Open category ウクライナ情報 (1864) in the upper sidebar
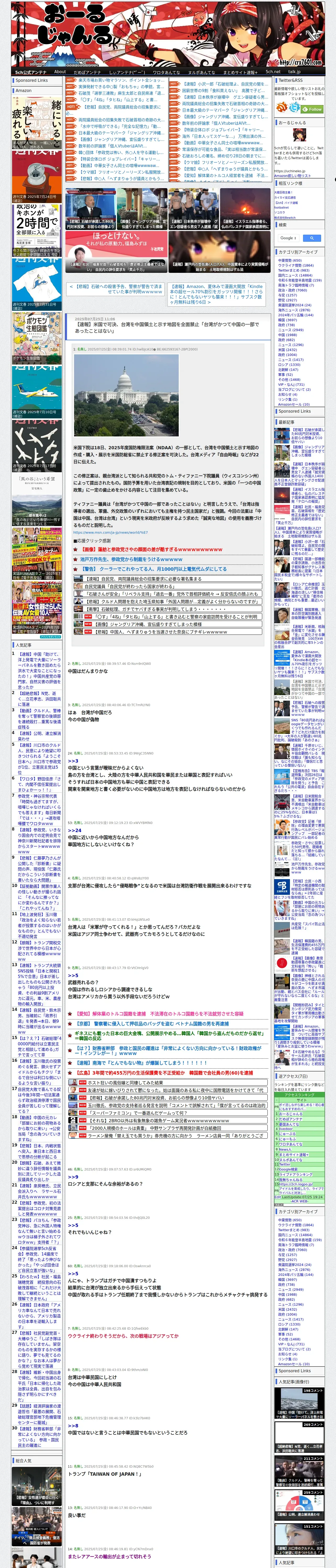 coord(296,266)
